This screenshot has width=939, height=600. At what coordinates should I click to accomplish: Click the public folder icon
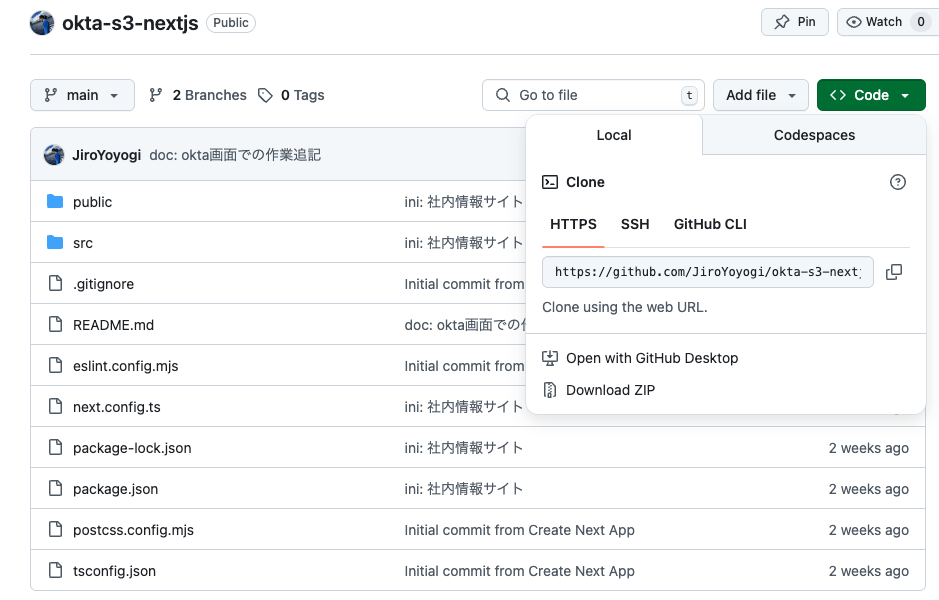point(55,201)
